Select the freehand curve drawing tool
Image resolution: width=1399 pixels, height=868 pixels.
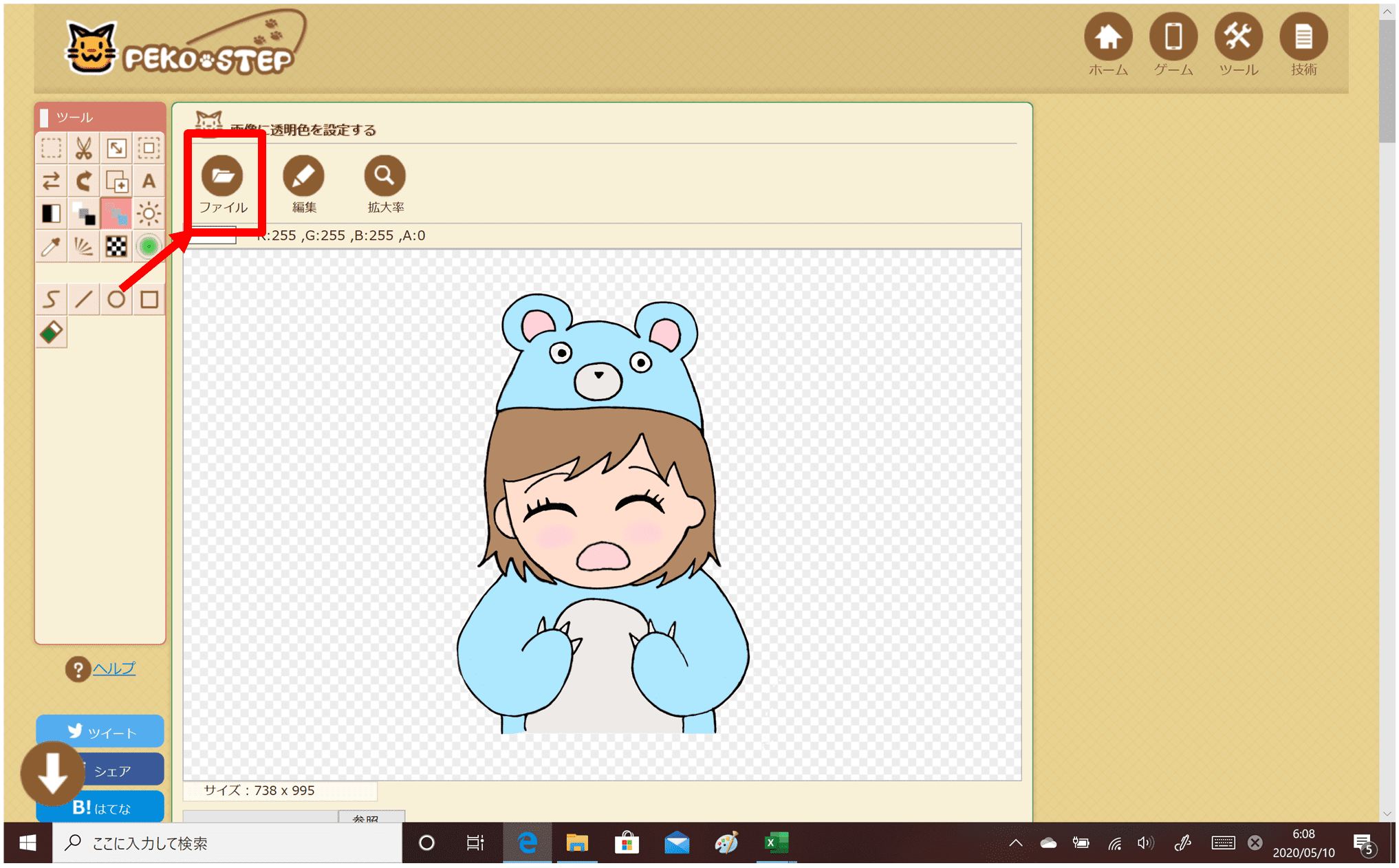[x=51, y=299]
